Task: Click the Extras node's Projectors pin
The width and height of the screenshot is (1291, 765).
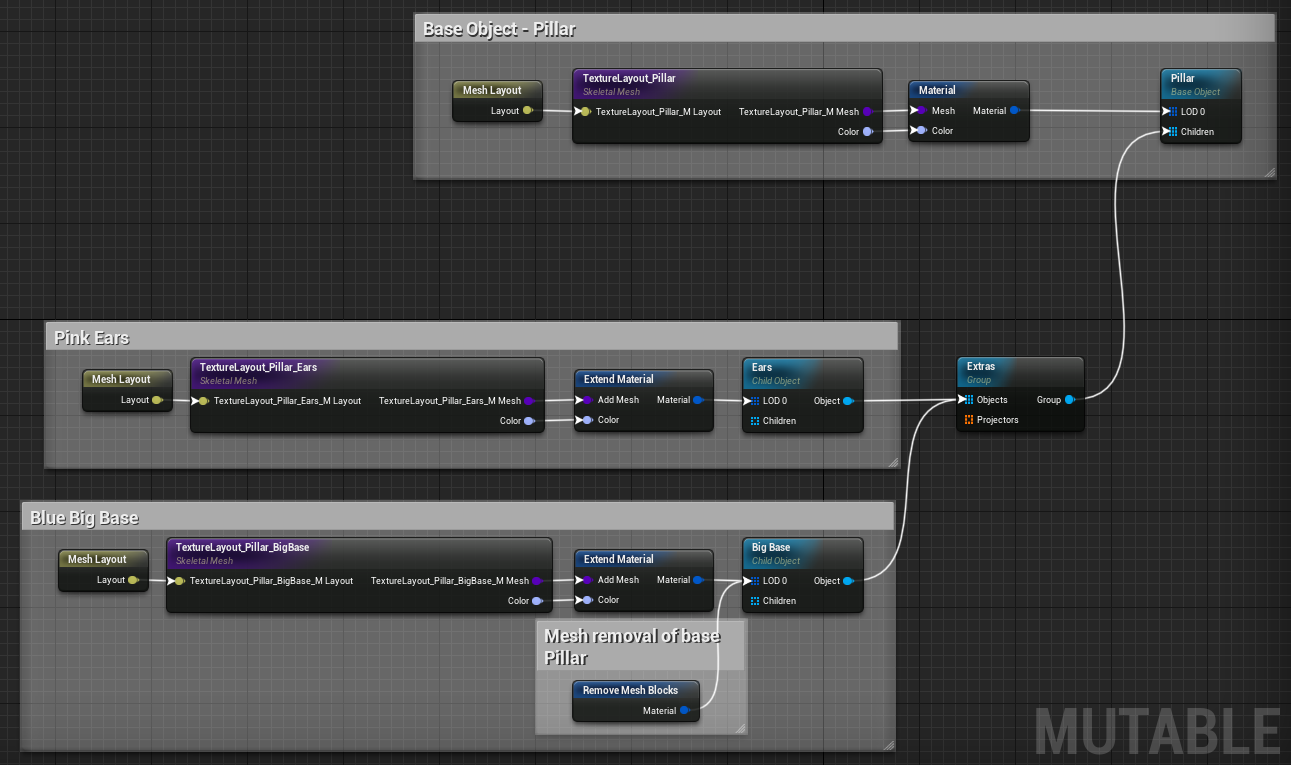Action: tap(968, 420)
